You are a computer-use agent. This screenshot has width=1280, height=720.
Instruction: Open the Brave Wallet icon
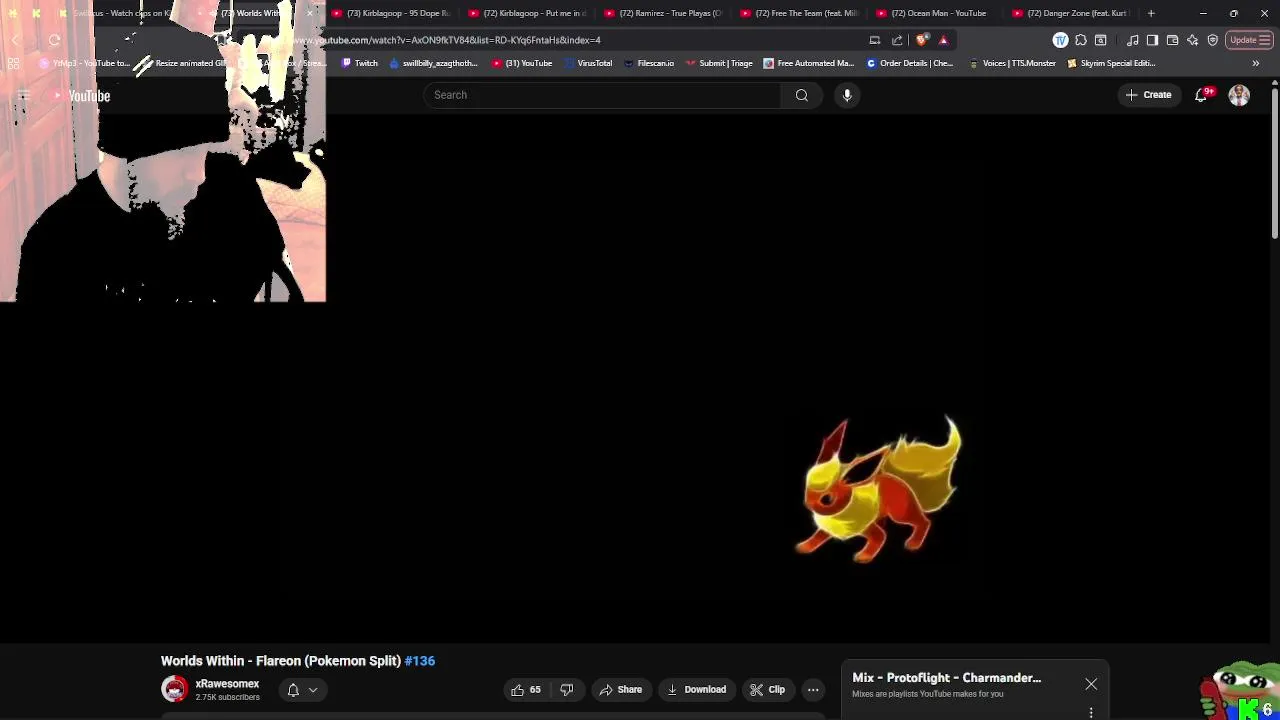click(1172, 40)
